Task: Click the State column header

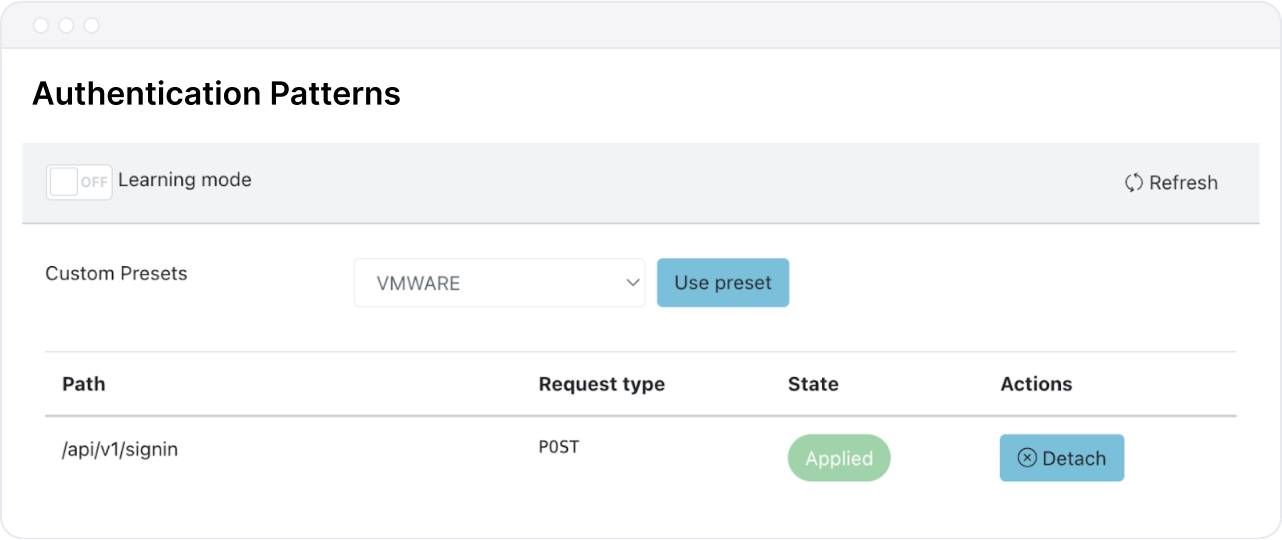Action: tap(813, 384)
